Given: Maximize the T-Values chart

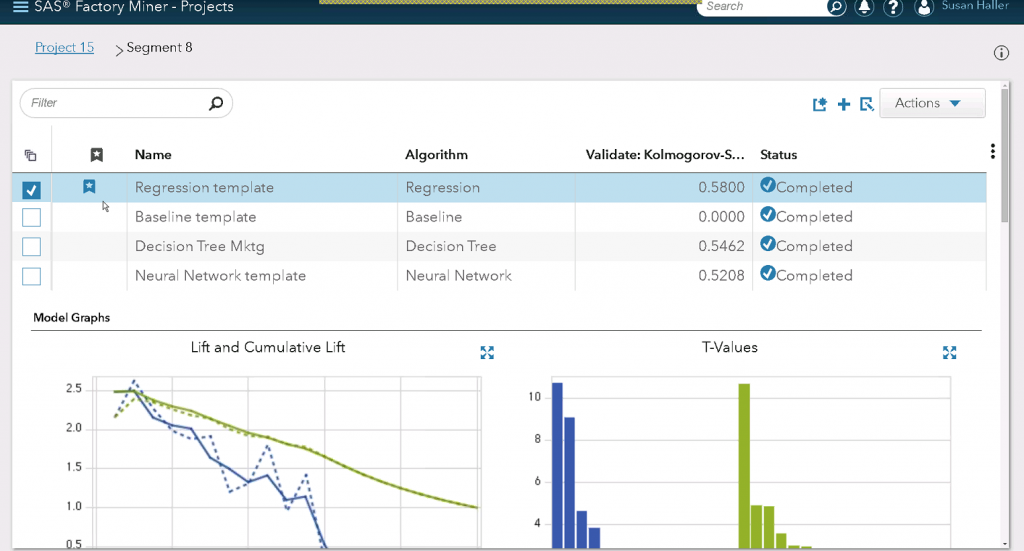Looking at the screenshot, I should coord(950,352).
